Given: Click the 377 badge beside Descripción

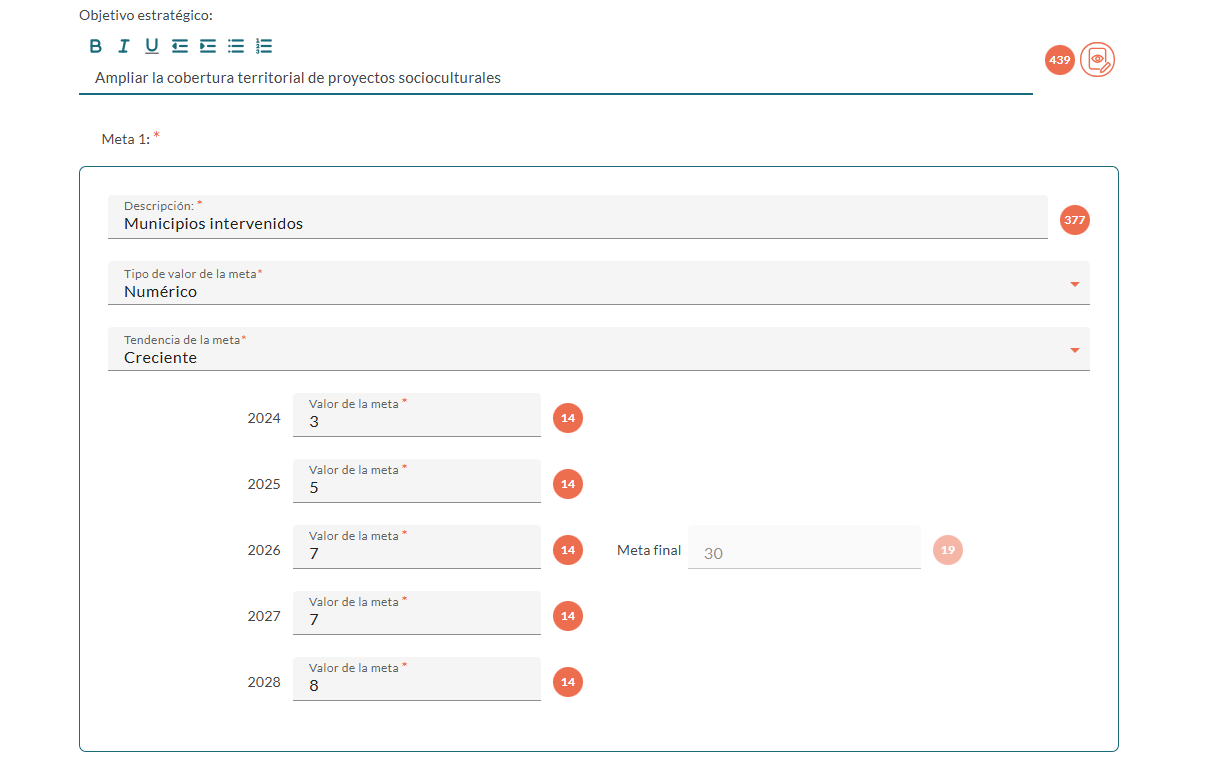Looking at the screenshot, I should [1075, 220].
